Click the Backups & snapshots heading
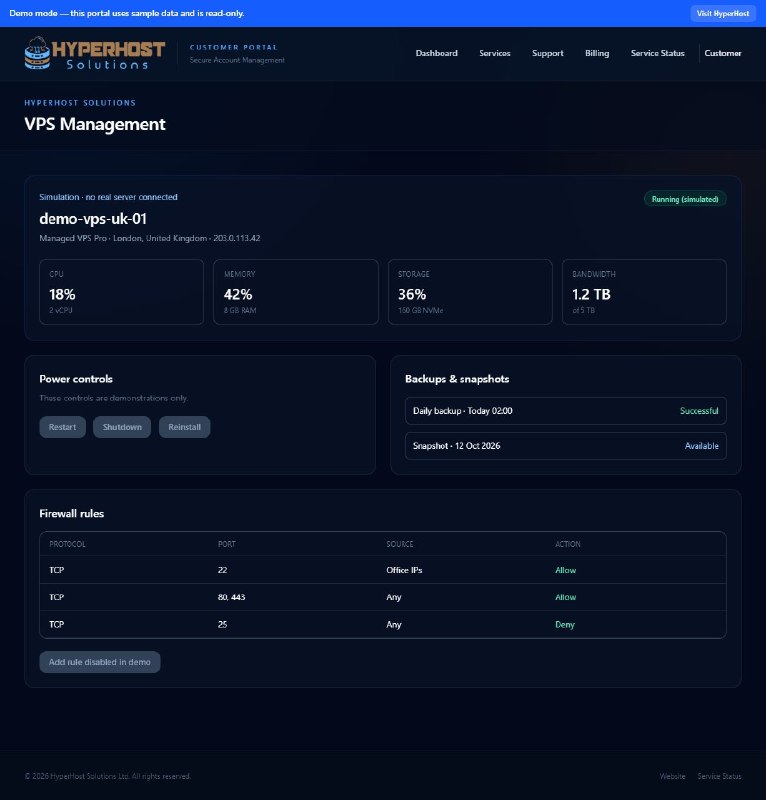 (x=457, y=379)
